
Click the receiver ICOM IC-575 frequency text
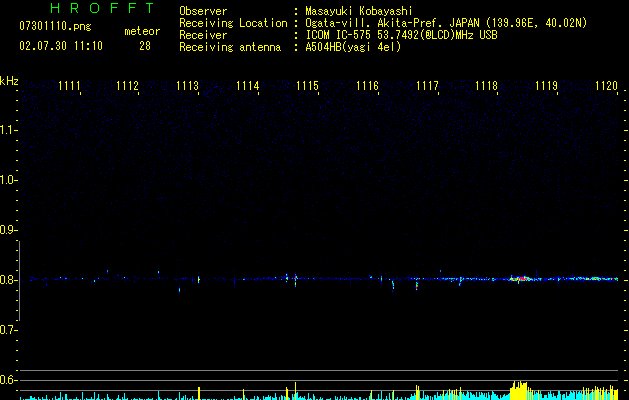coord(401,35)
